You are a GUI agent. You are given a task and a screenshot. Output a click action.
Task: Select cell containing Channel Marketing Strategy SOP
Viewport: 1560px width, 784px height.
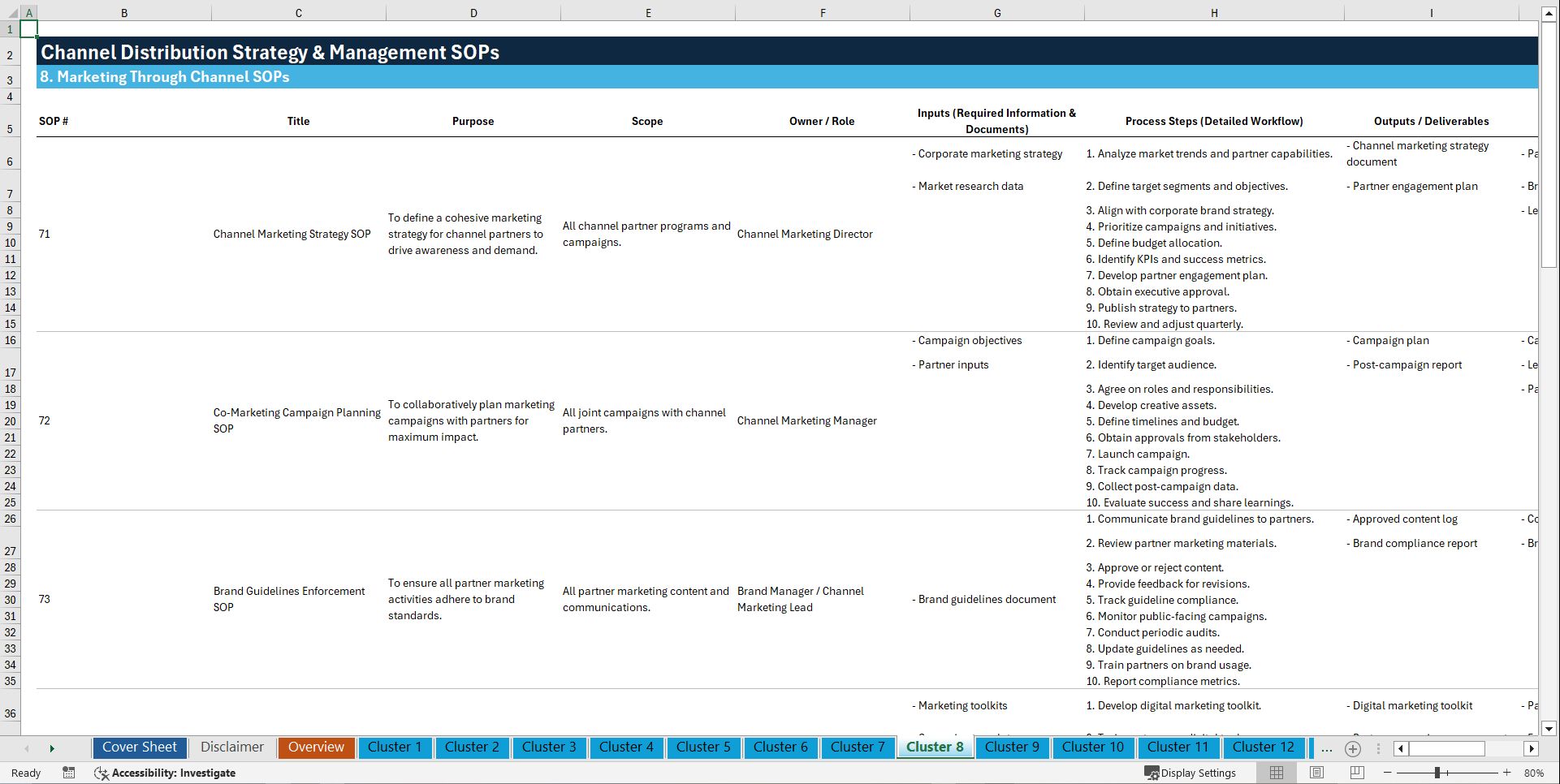pos(292,234)
